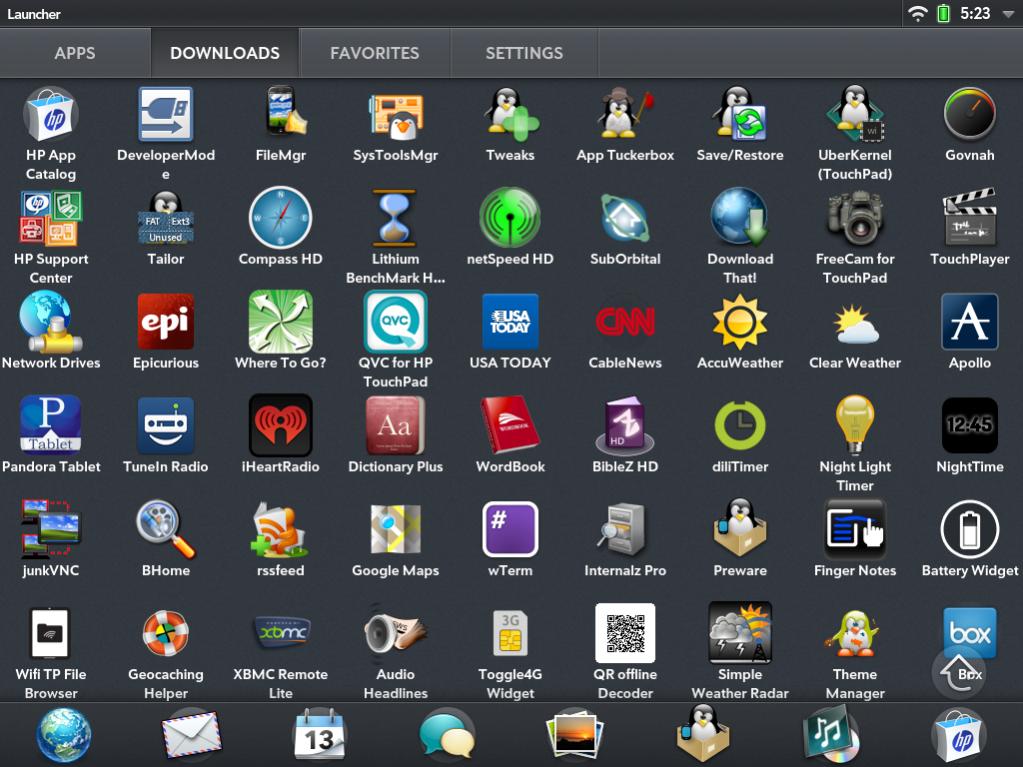Image resolution: width=1023 pixels, height=767 pixels.
Task: Tap the Launcher menu in top bar
Action: pyautogui.click(x=34, y=13)
